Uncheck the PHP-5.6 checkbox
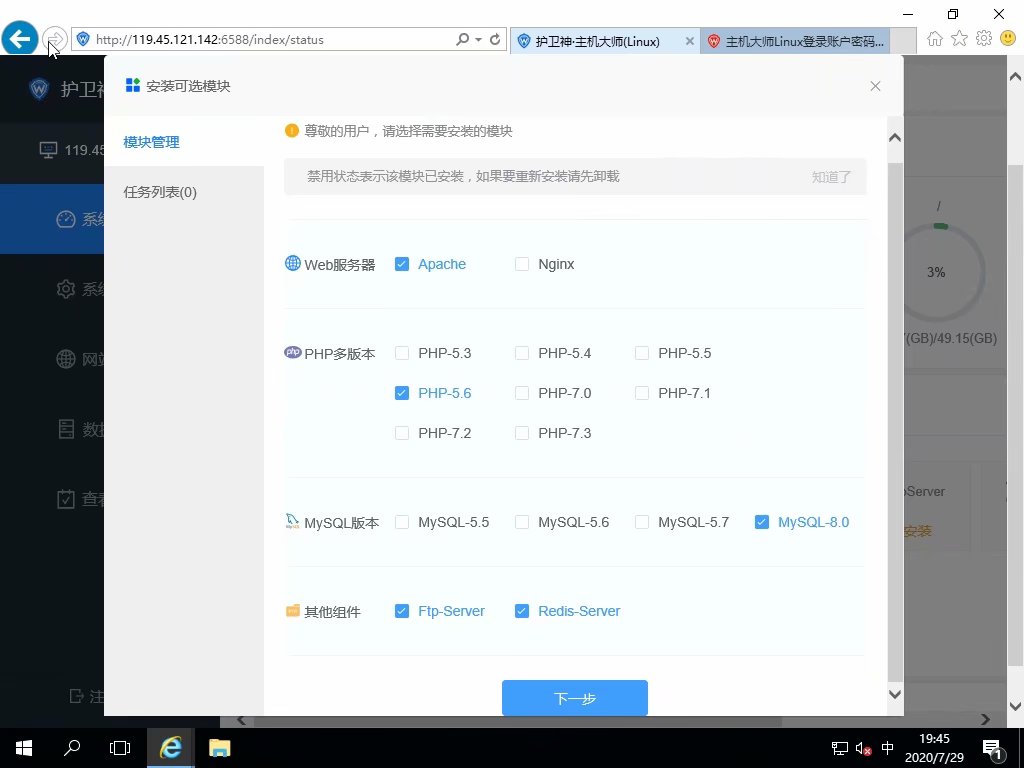Image resolution: width=1024 pixels, height=768 pixels. tap(402, 393)
